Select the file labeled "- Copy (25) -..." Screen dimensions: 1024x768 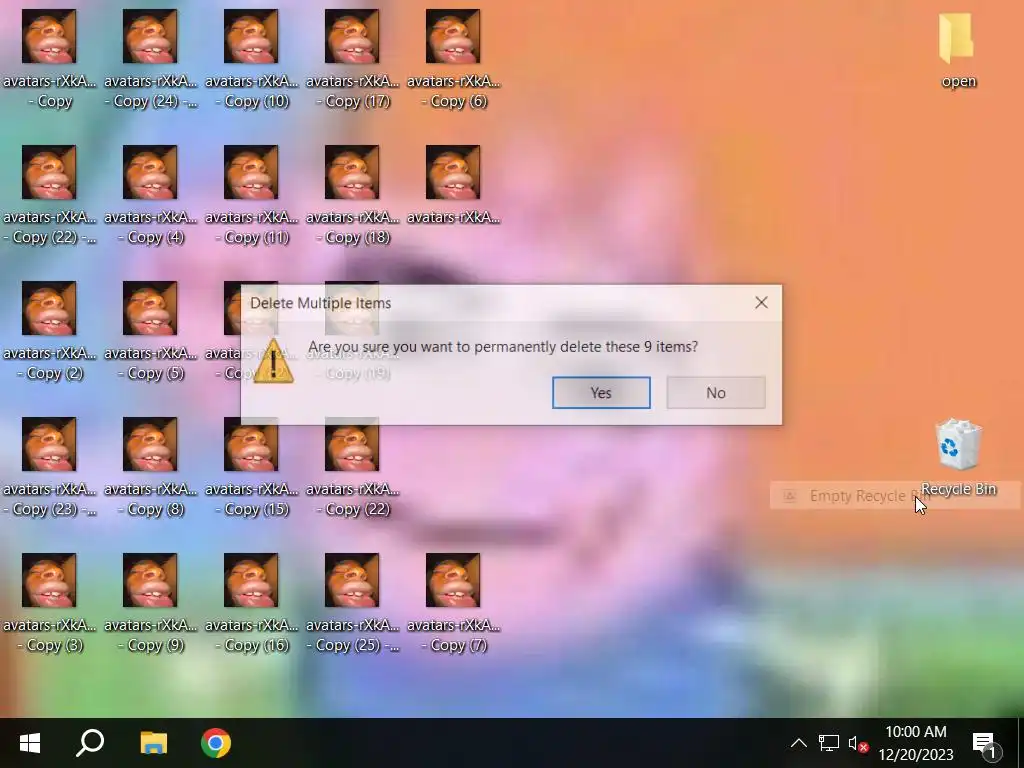point(352,602)
